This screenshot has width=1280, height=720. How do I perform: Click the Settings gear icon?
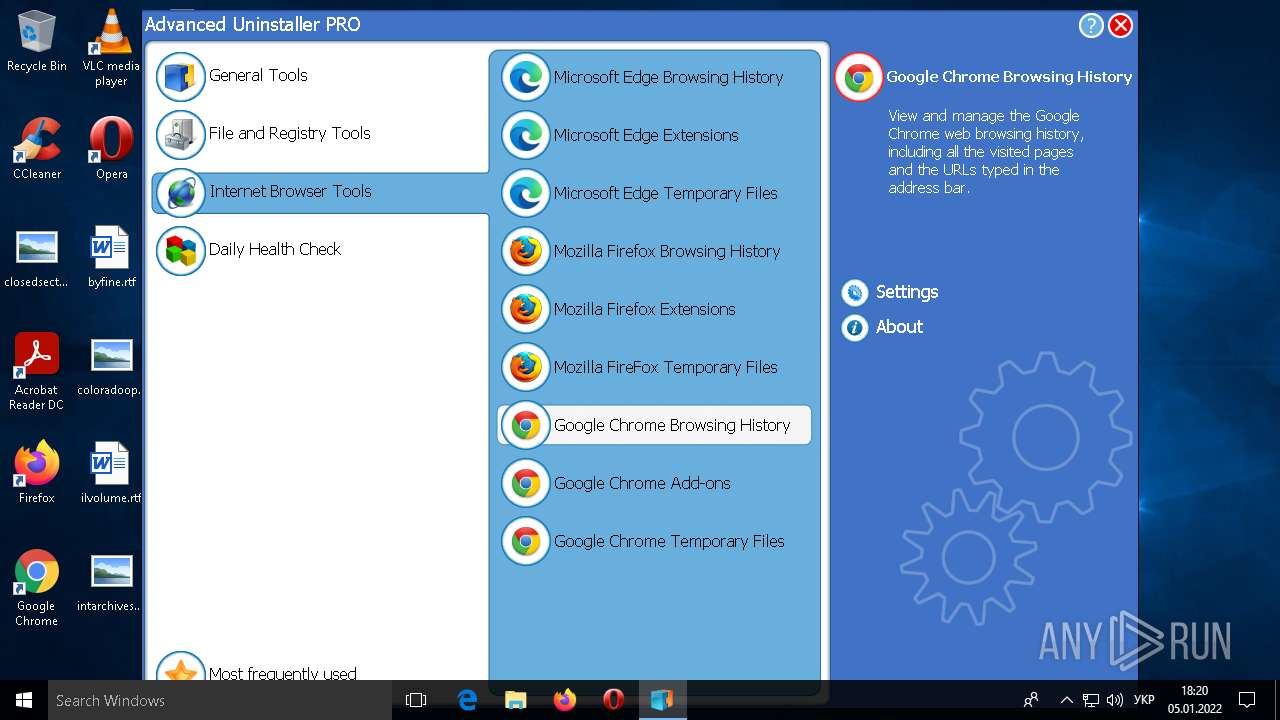pos(854,292)
